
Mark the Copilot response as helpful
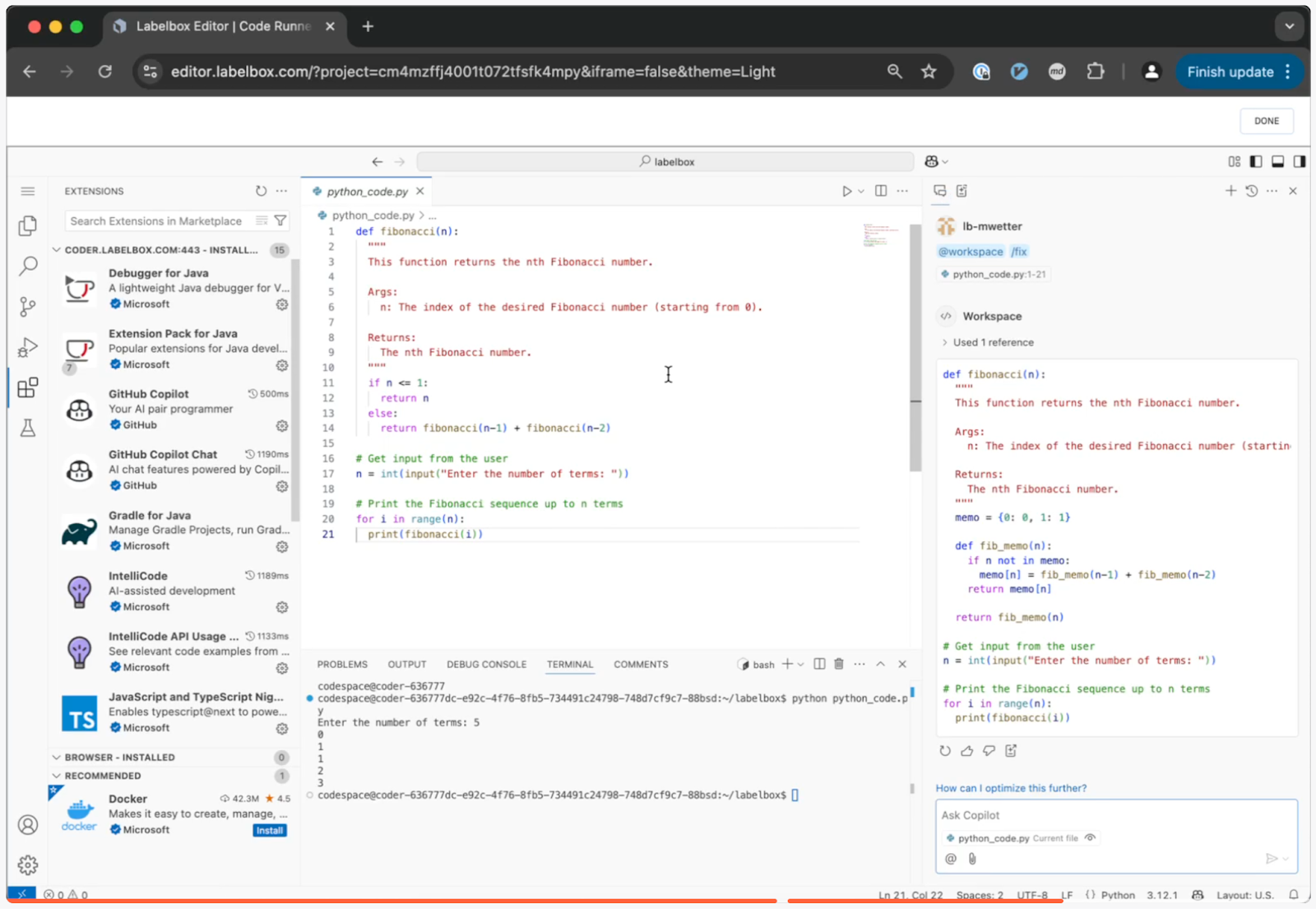click(967, 750)
